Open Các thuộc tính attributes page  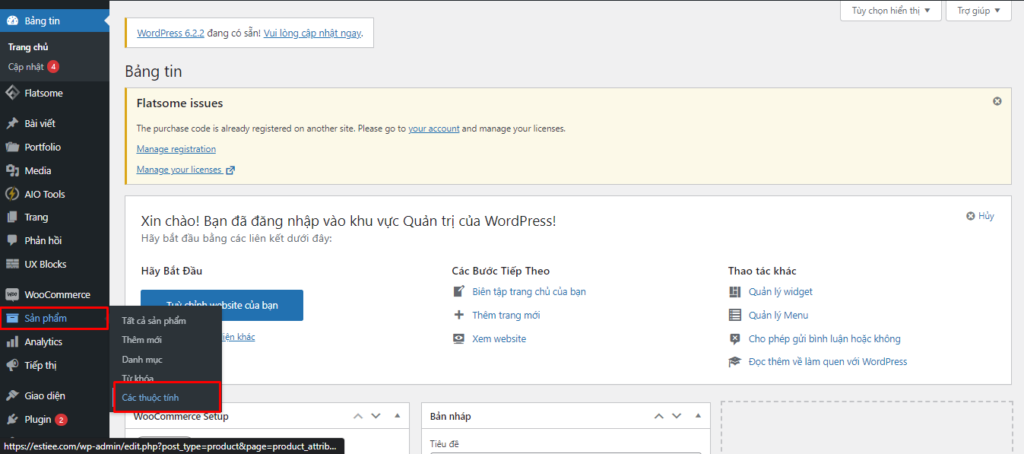(150, 397)
